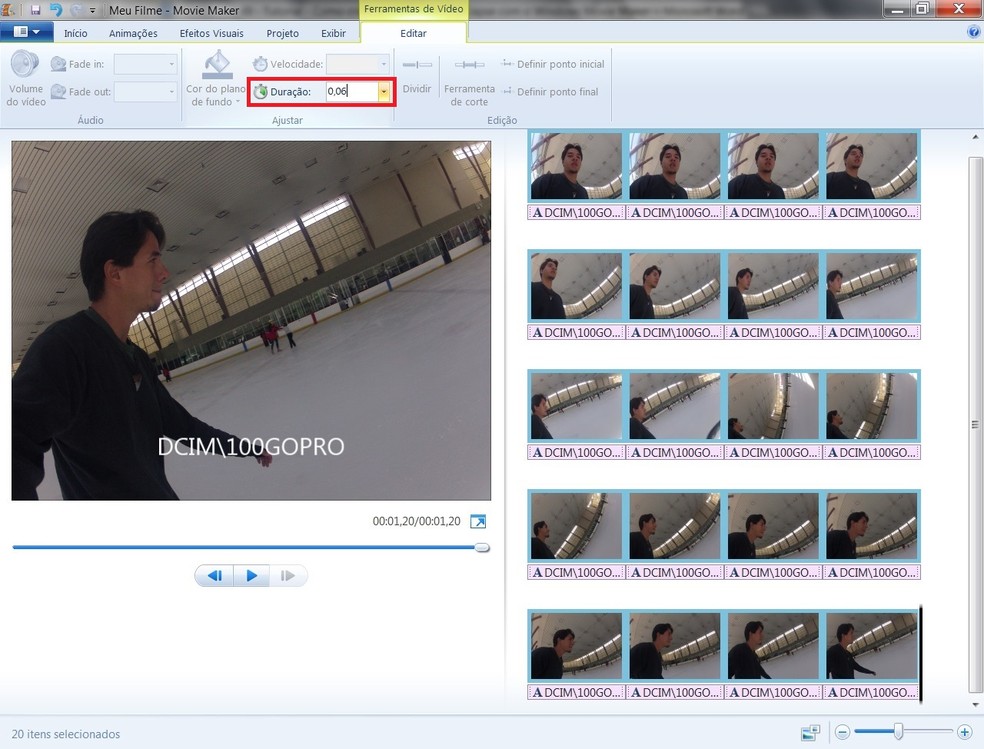Viewport: 984px width, 749px height.
Task: Click the Play button under preview
Action: tap(252, 576)
